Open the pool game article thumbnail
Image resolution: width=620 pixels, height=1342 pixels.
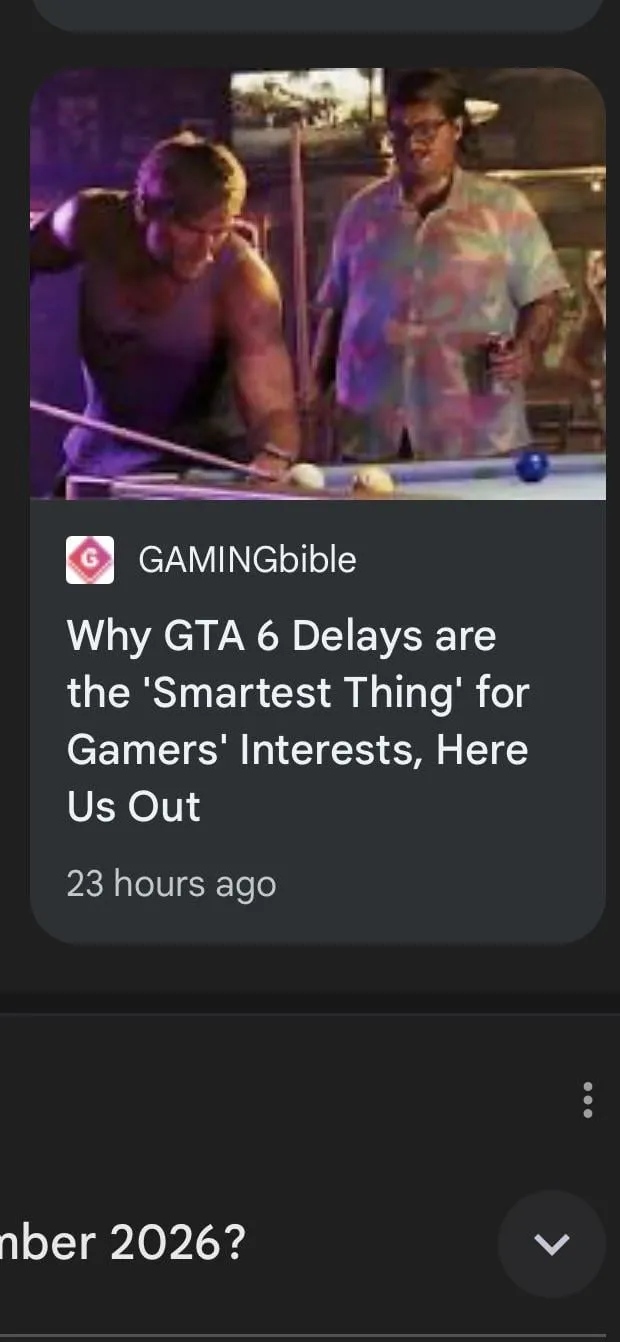pos(317,283)
